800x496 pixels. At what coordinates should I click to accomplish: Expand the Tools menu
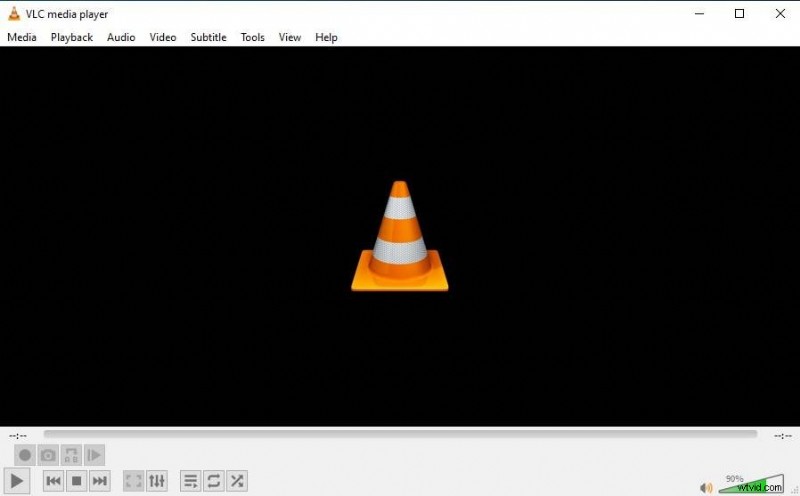[252, 37]
